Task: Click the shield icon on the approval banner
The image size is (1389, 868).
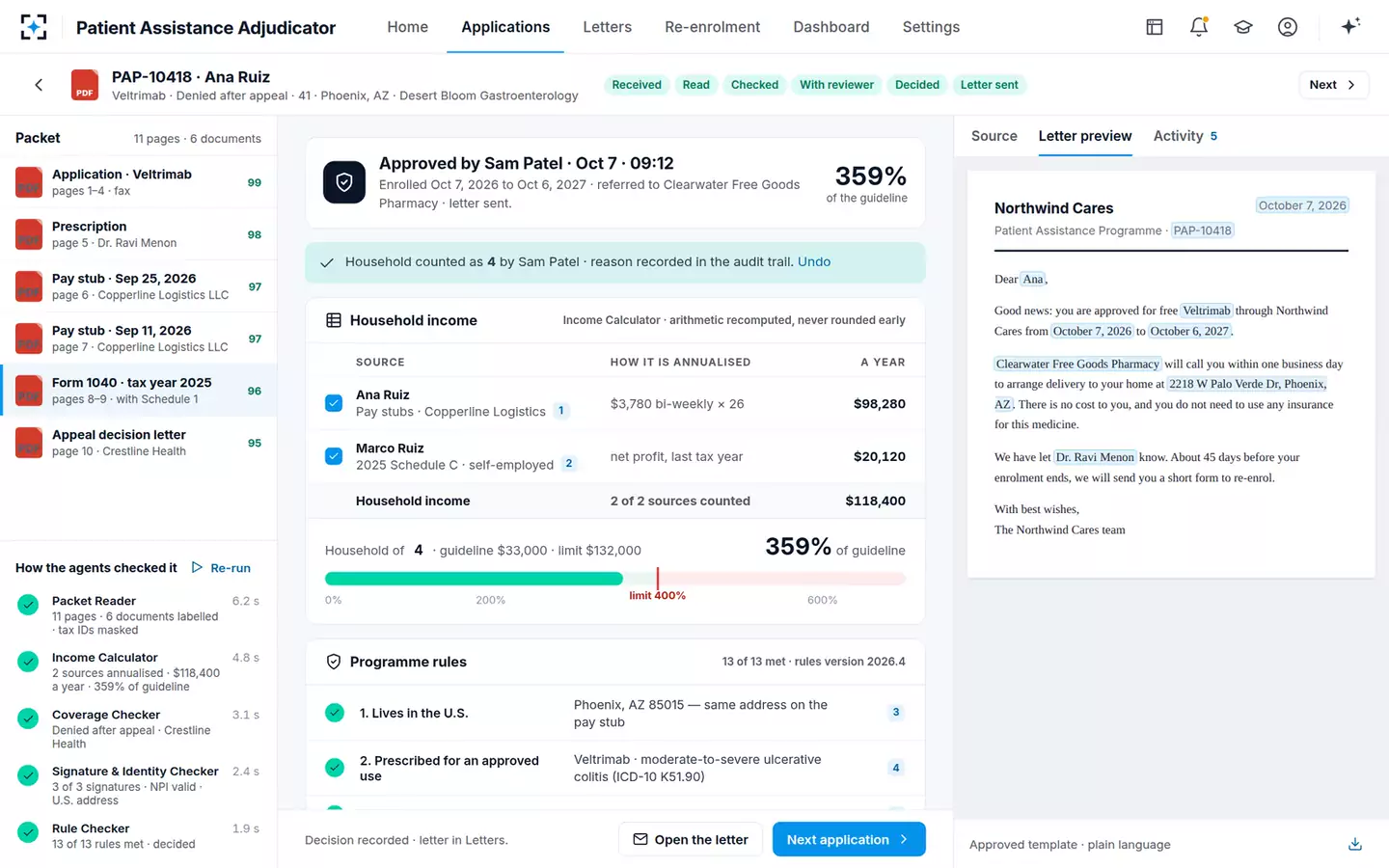Action: click(x=344, y=182)
